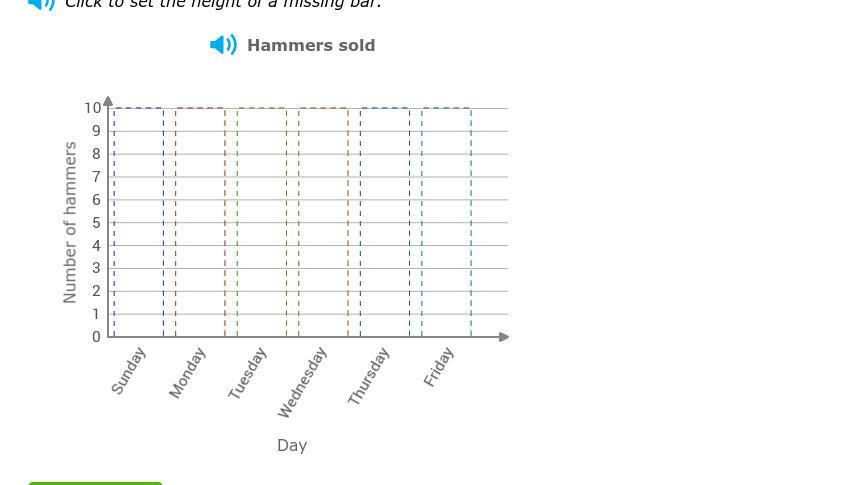This screenshot has height=485, width=847.
Task: Click the Friday axis label
Action: pos(439,367)
